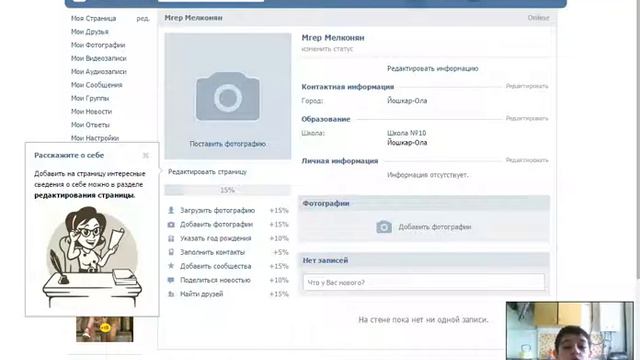Viewport: 640px width, 360px height.
Task: Open Мои Фотографии in the sidebar
Action: tap(98, 45)
